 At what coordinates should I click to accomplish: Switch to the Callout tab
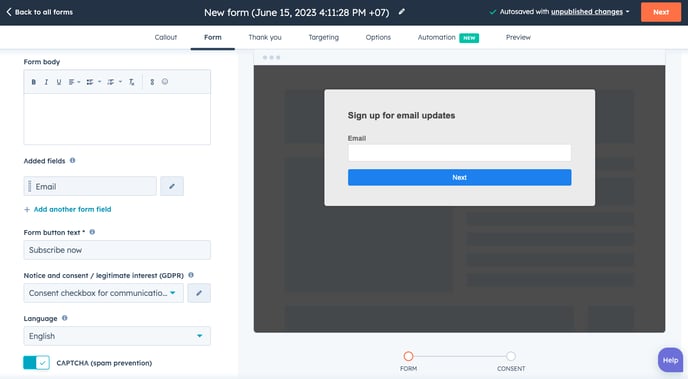pyautogui.click(x=165, y=37)
